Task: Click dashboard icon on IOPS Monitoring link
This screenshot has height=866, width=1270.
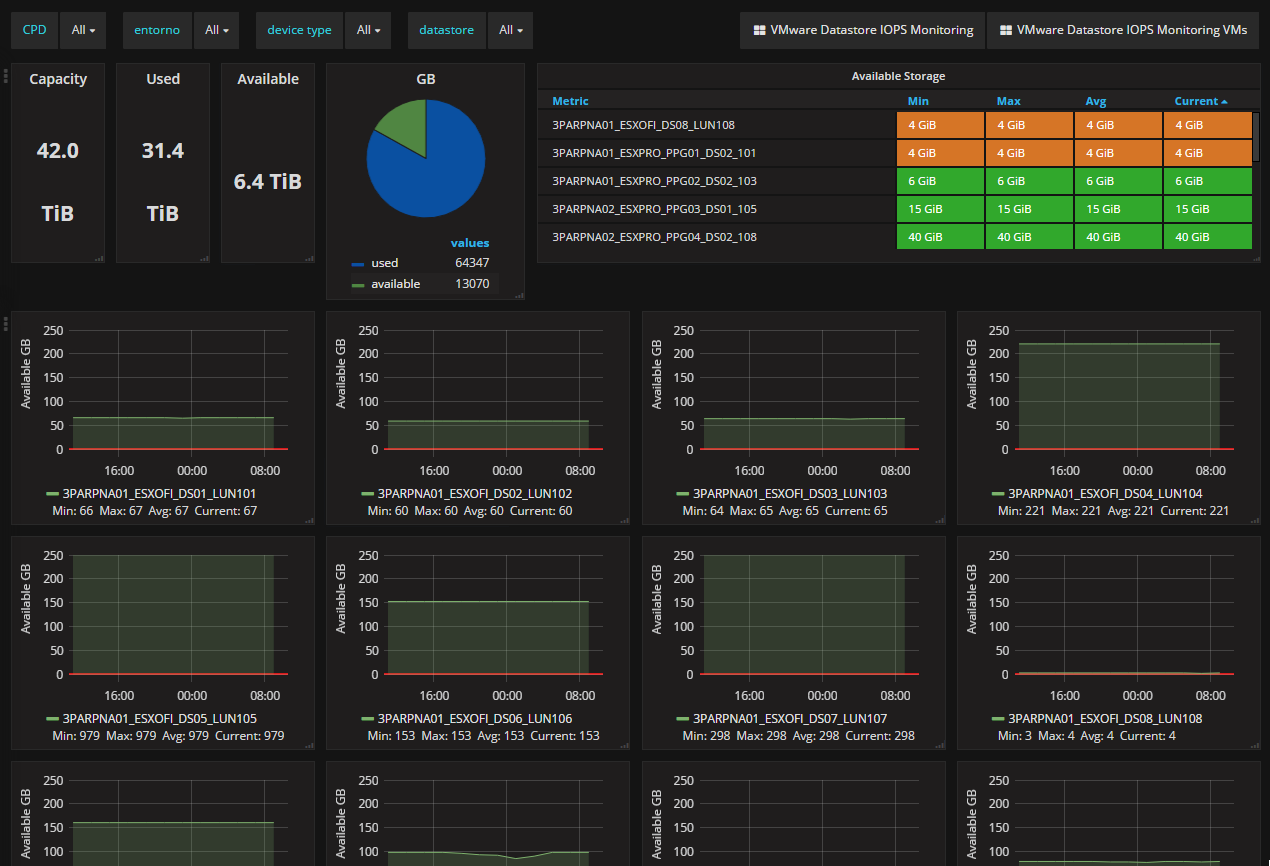Action: (x=759, y=30)
